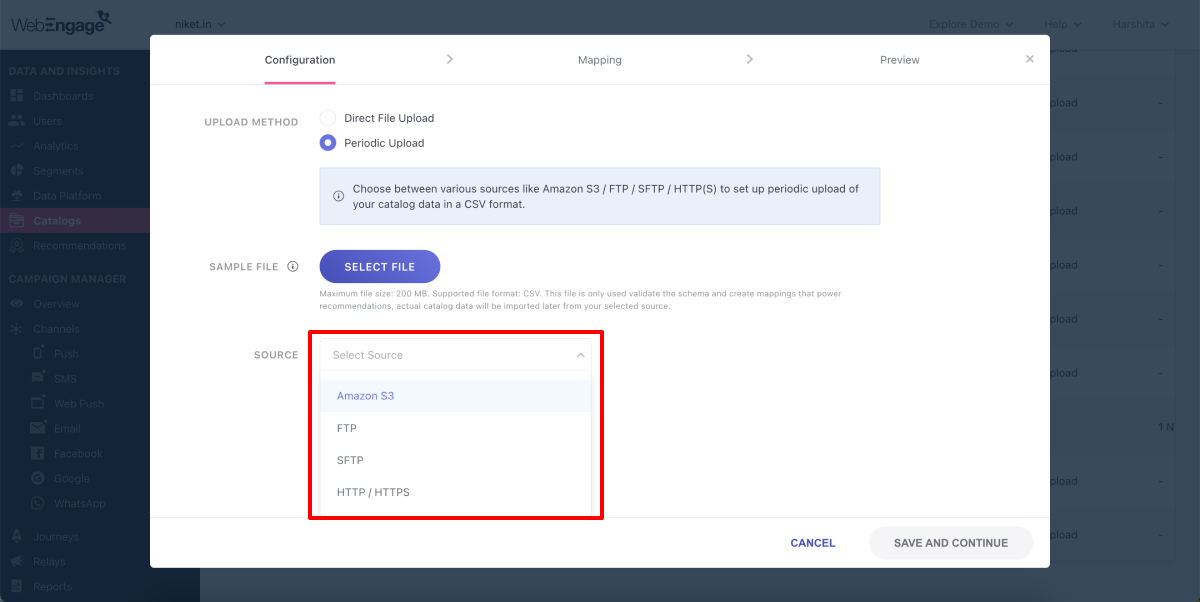The height and width of the screenshot is (602, 1200).
Task: Open the WhatsApp channel icon
Action: (x=38, y=504)
